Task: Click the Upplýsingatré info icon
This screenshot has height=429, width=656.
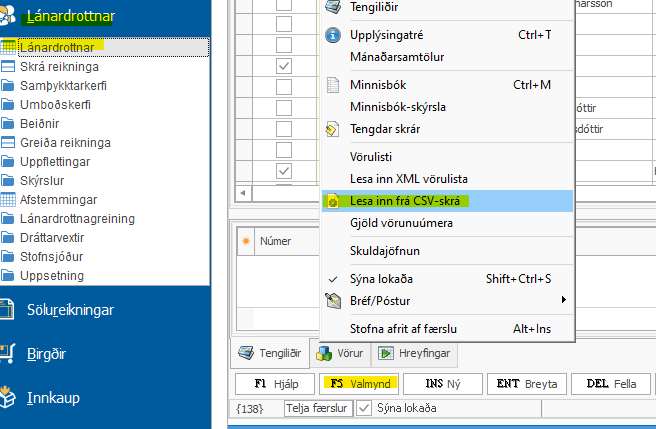Action: pyautogui.click(x=333, y=35)
